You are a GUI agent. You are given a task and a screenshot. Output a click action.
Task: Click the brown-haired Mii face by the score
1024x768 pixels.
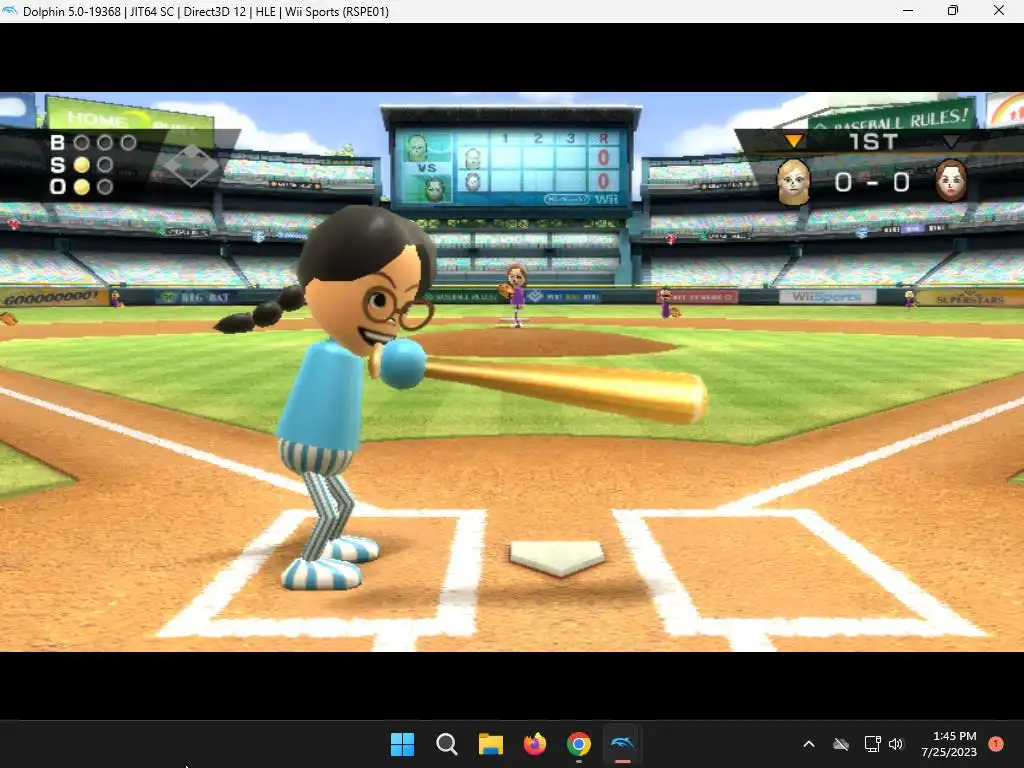click(x=951, y=180)
